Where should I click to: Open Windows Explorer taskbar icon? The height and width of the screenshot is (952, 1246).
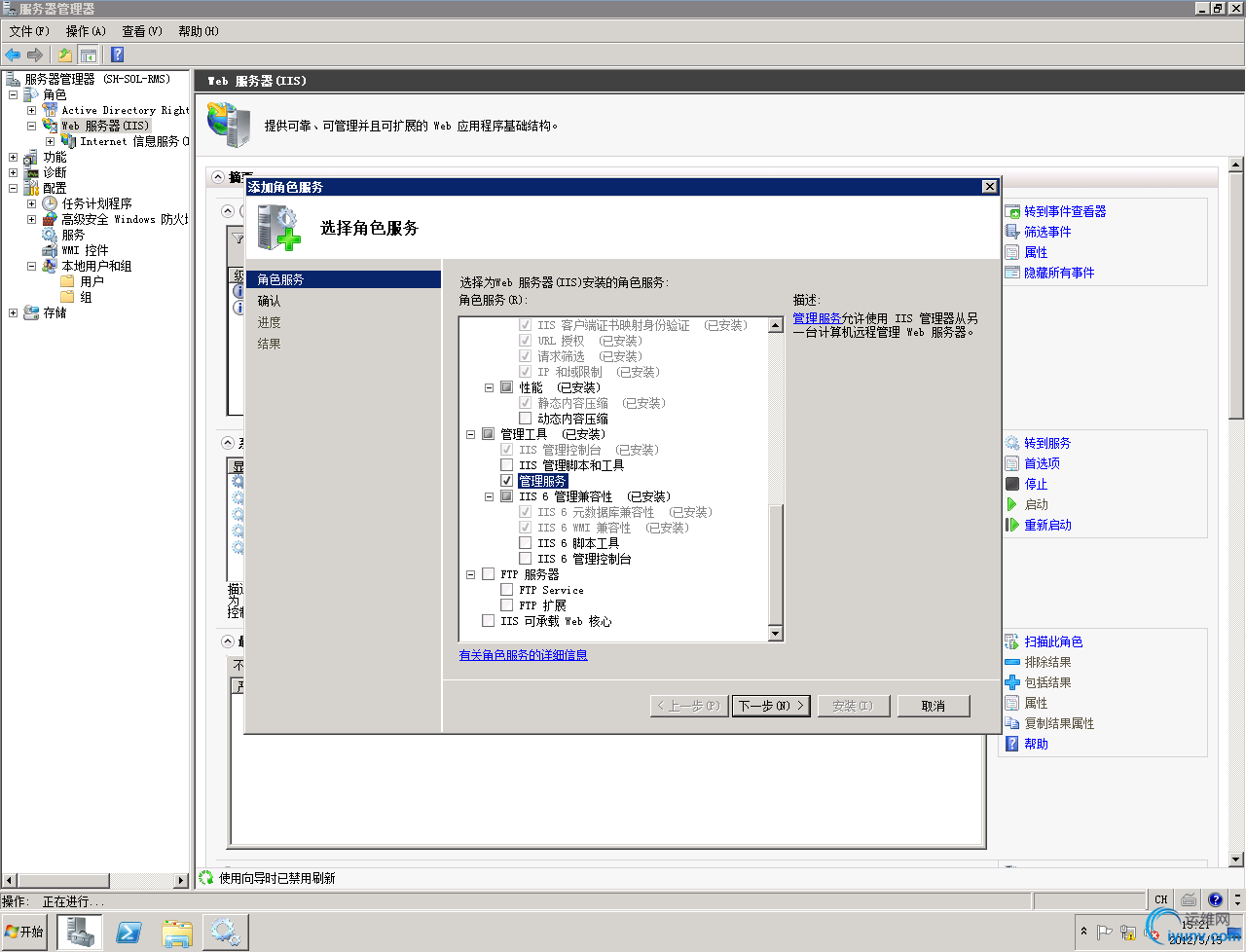pyautogui.click(x=177, y=933)
